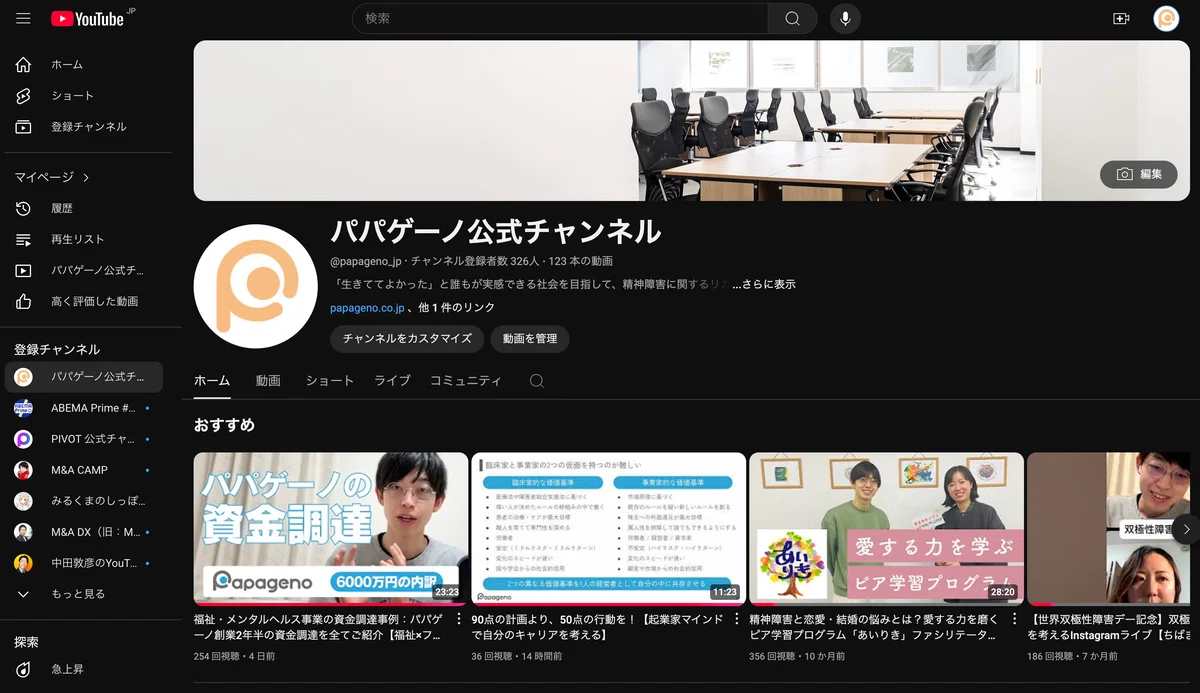Screen dimensions: 1200x693
Task: Click the banner 編集 button
Action: click(x=1139, y=174)
